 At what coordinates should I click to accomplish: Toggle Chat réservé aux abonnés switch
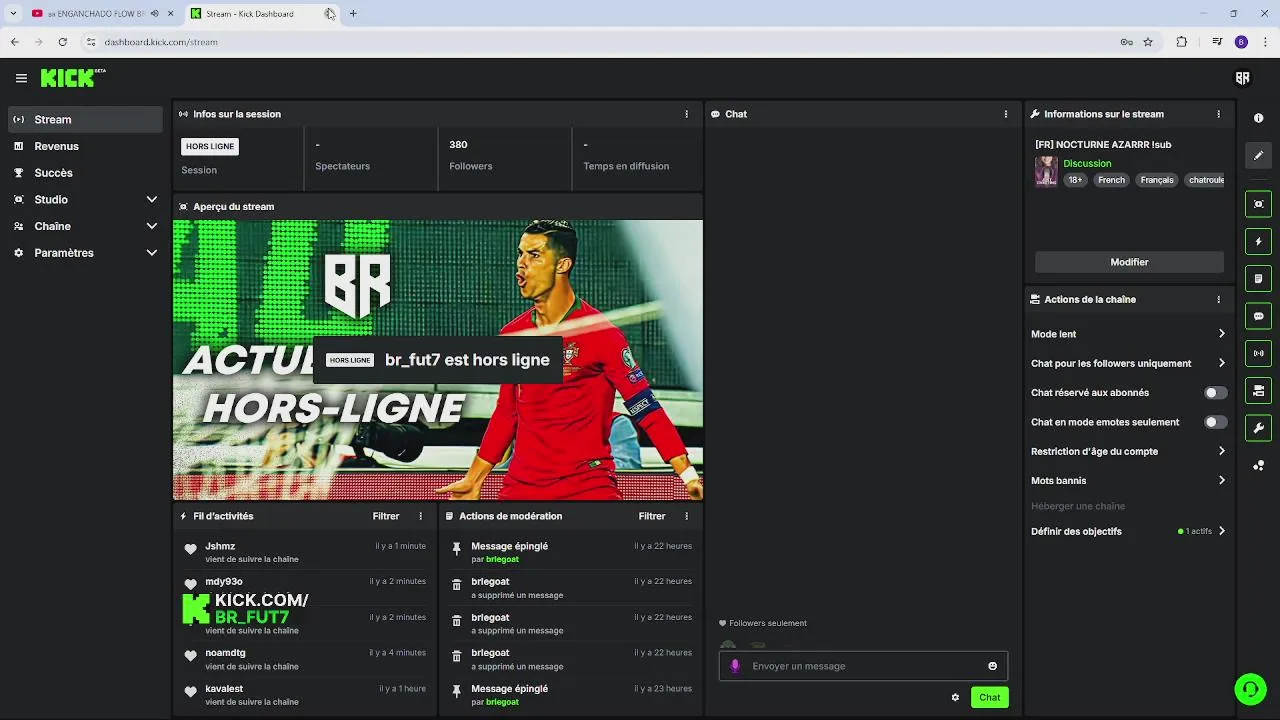1215,393
